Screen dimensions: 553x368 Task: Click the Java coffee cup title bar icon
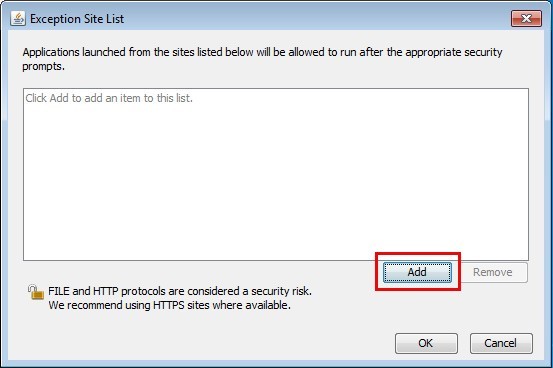[x=18, y=18]
